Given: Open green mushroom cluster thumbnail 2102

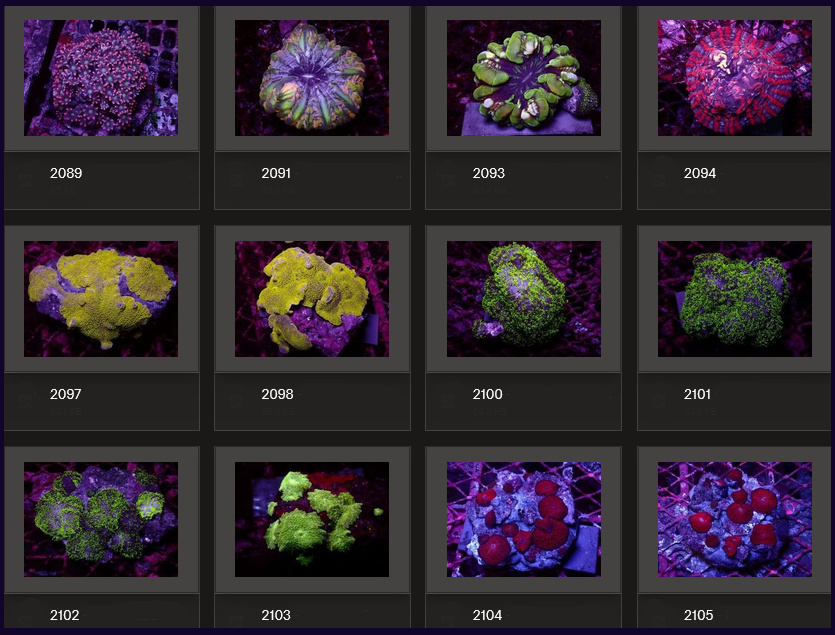Looking at the screenshot, I should tap(101, 519).
